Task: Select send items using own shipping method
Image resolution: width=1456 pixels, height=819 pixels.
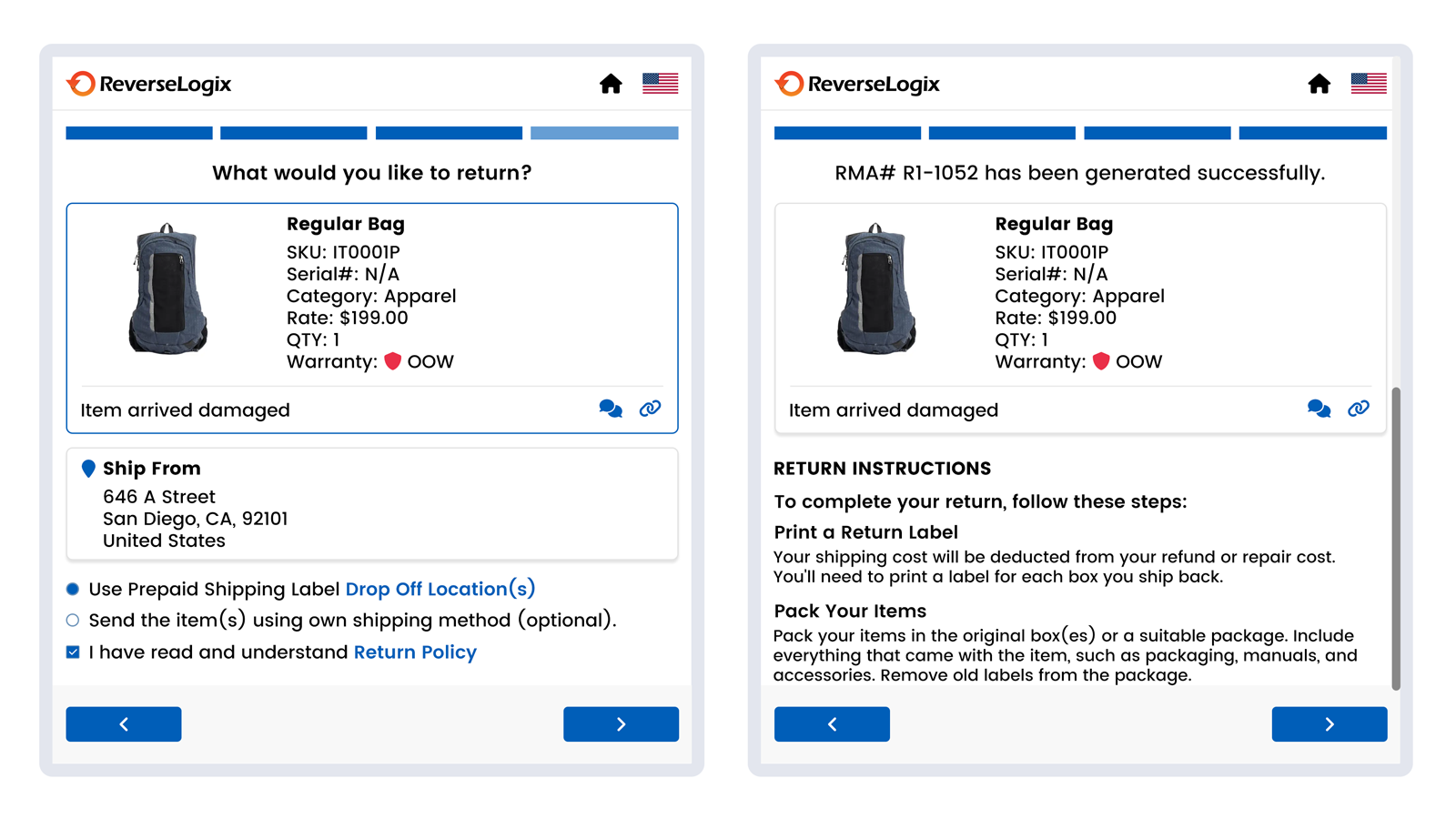Action: pyautogui.click(x=72, y=620)
